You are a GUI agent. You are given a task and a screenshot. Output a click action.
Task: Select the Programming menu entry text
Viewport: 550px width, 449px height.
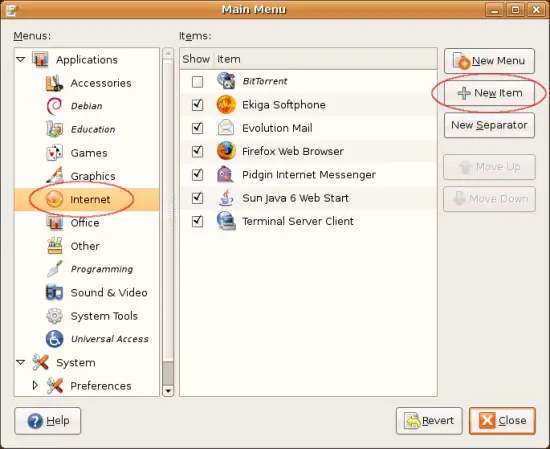point(102,269)
